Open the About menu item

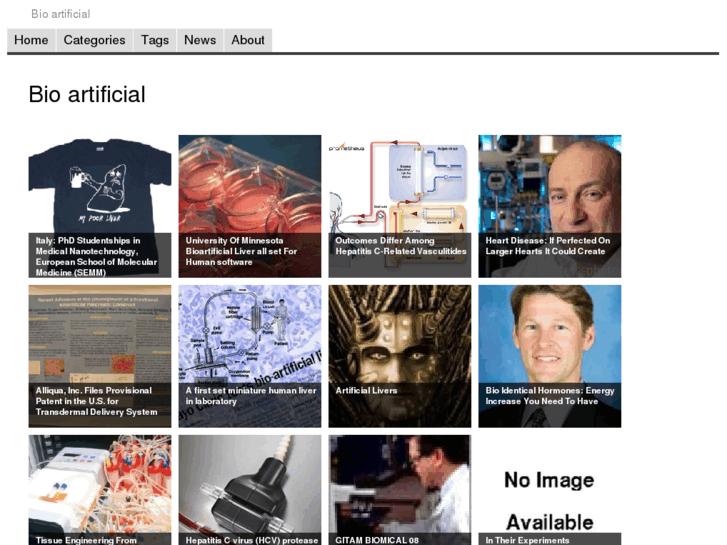(248, 40)
